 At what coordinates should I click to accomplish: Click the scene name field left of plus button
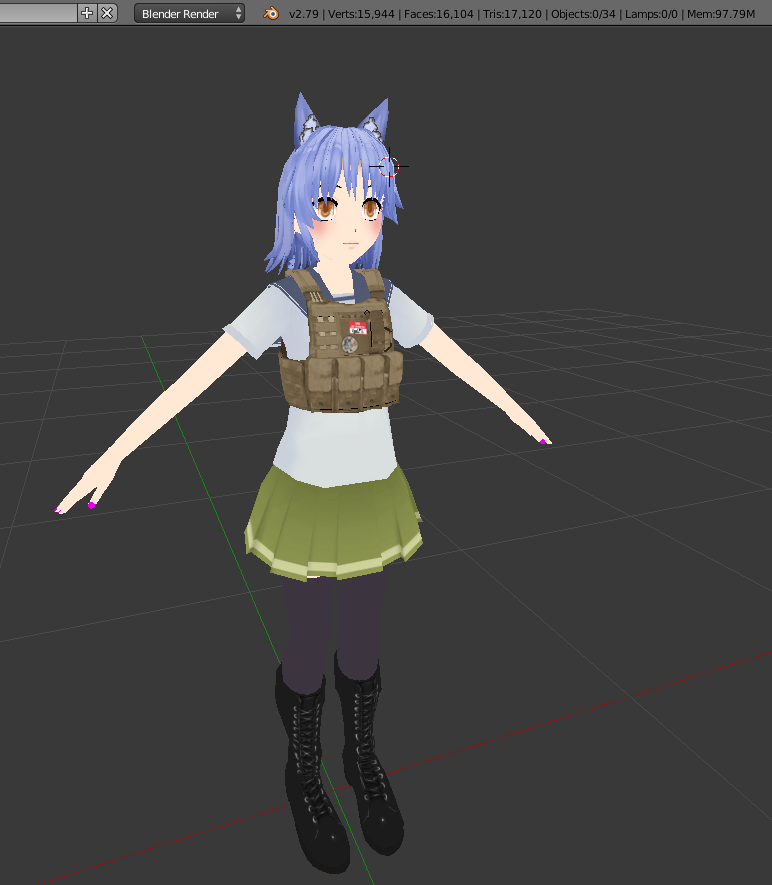click(38, 13)
